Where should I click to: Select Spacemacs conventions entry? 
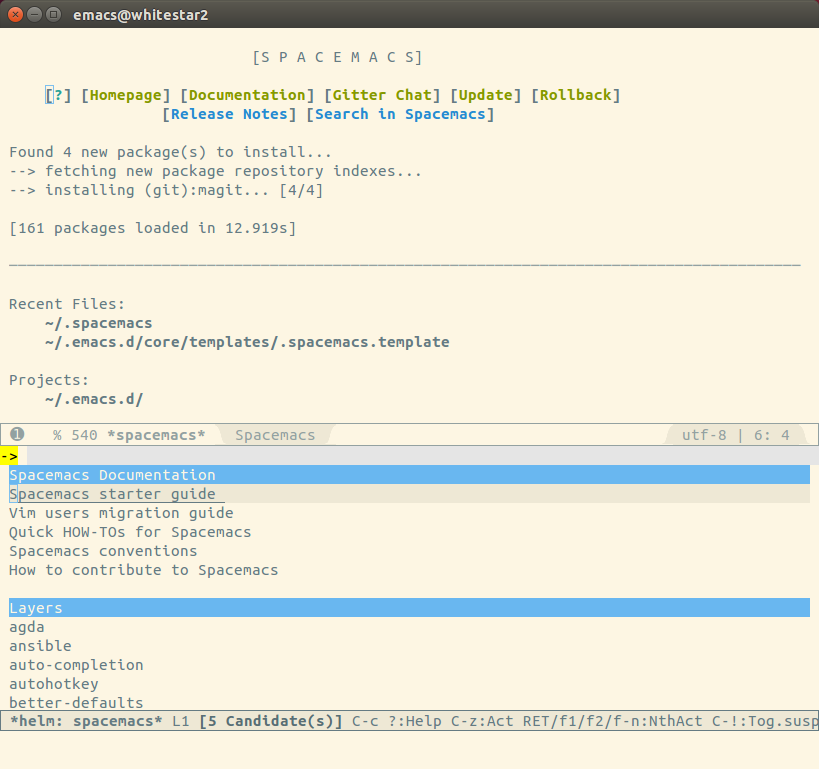pos(103,551)
